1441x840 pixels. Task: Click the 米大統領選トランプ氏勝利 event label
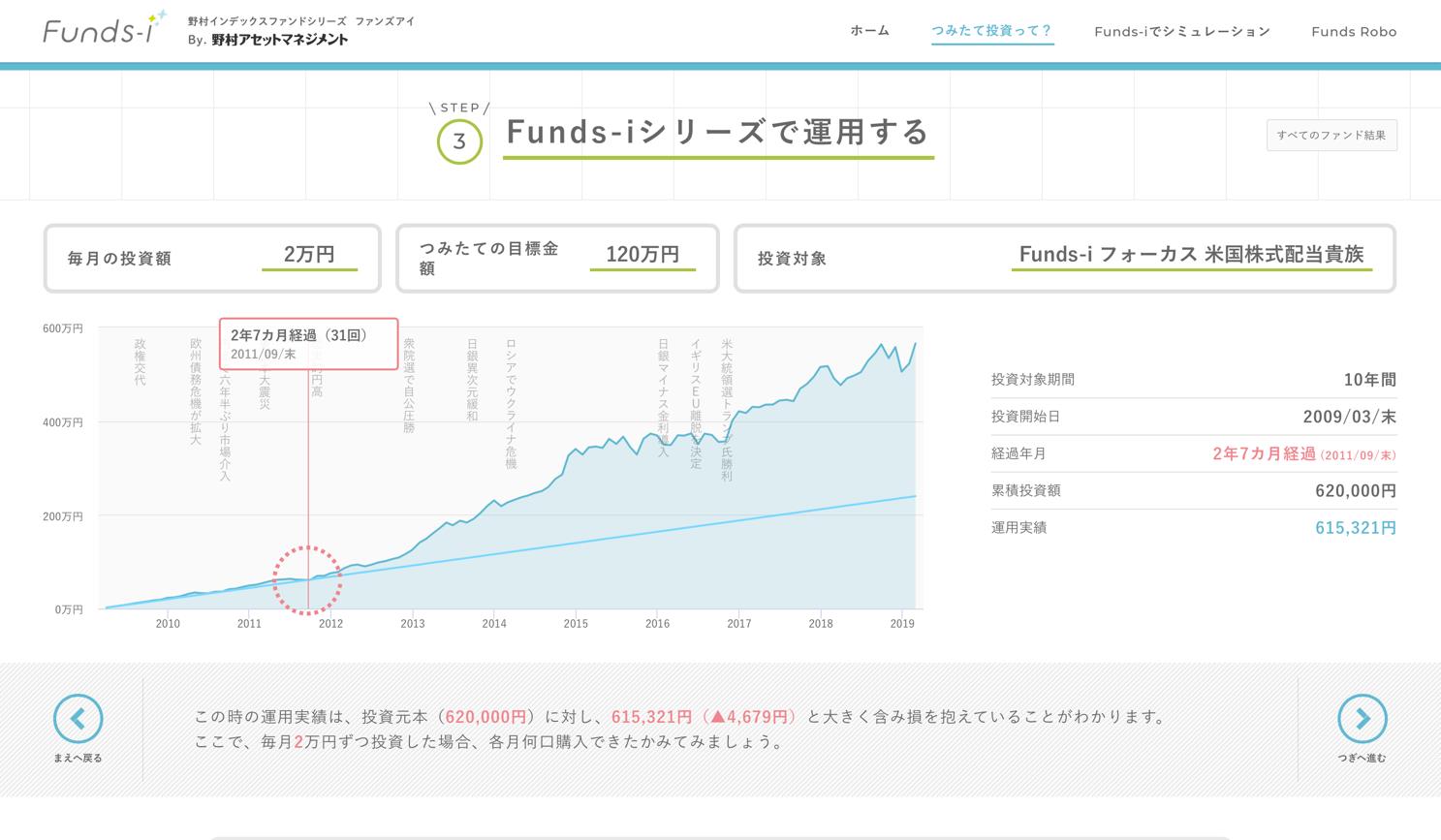coord(727,410)
